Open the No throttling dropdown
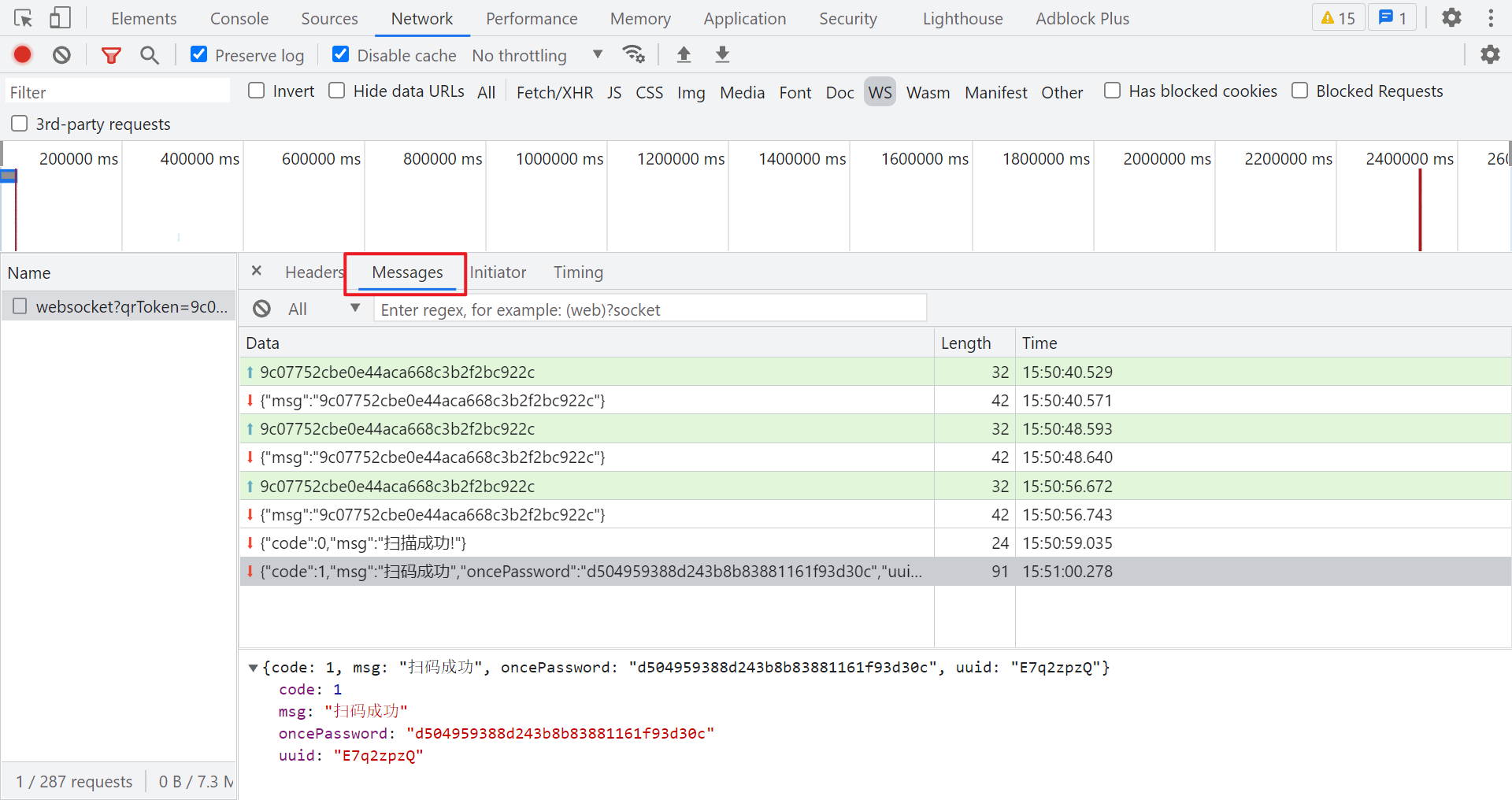 point(537,55)
